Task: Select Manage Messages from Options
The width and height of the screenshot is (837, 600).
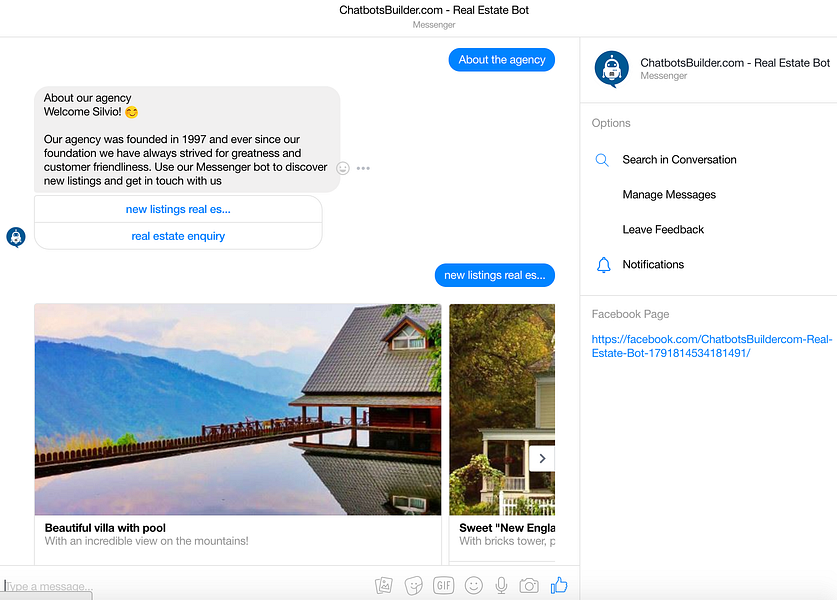Action: point(669,194)
